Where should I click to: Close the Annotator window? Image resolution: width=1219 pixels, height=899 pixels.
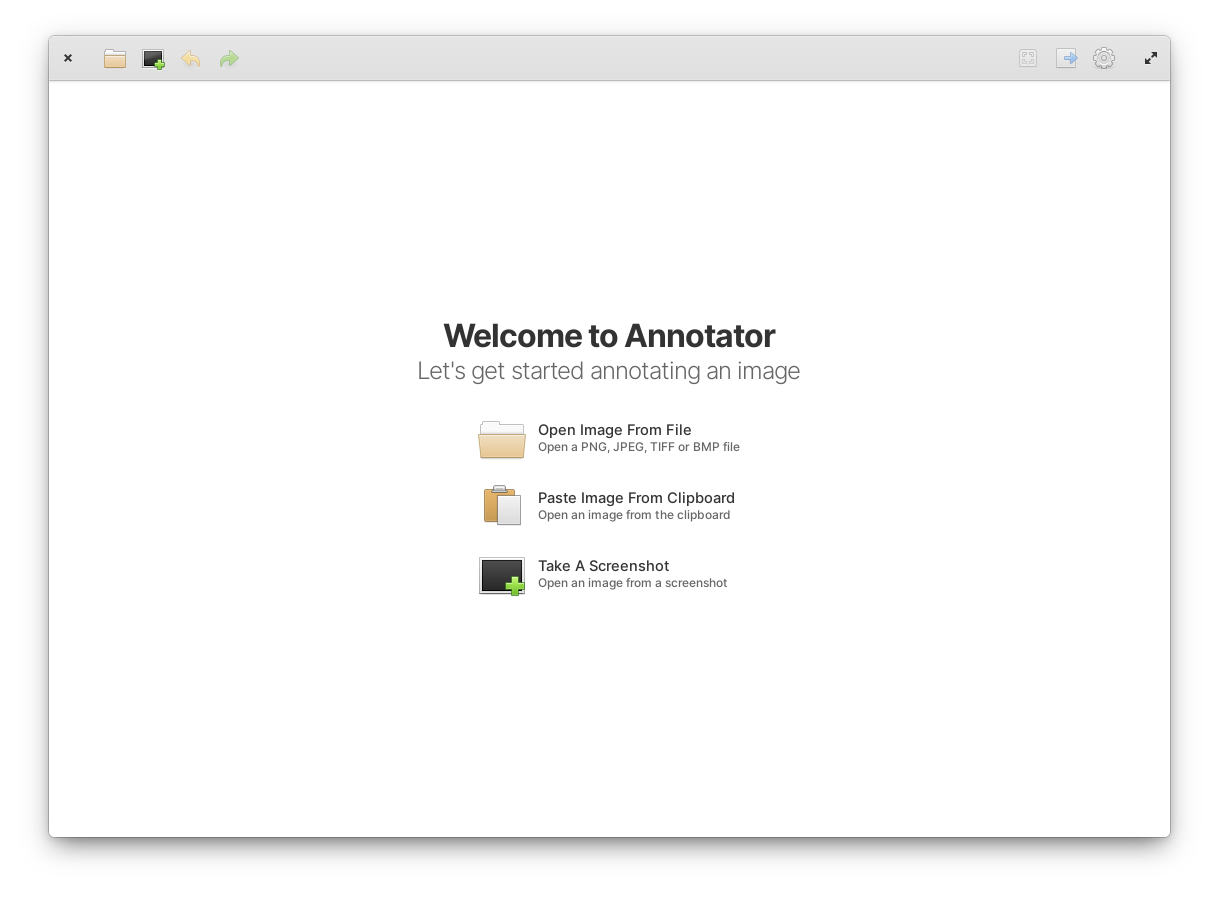[68, 59]
